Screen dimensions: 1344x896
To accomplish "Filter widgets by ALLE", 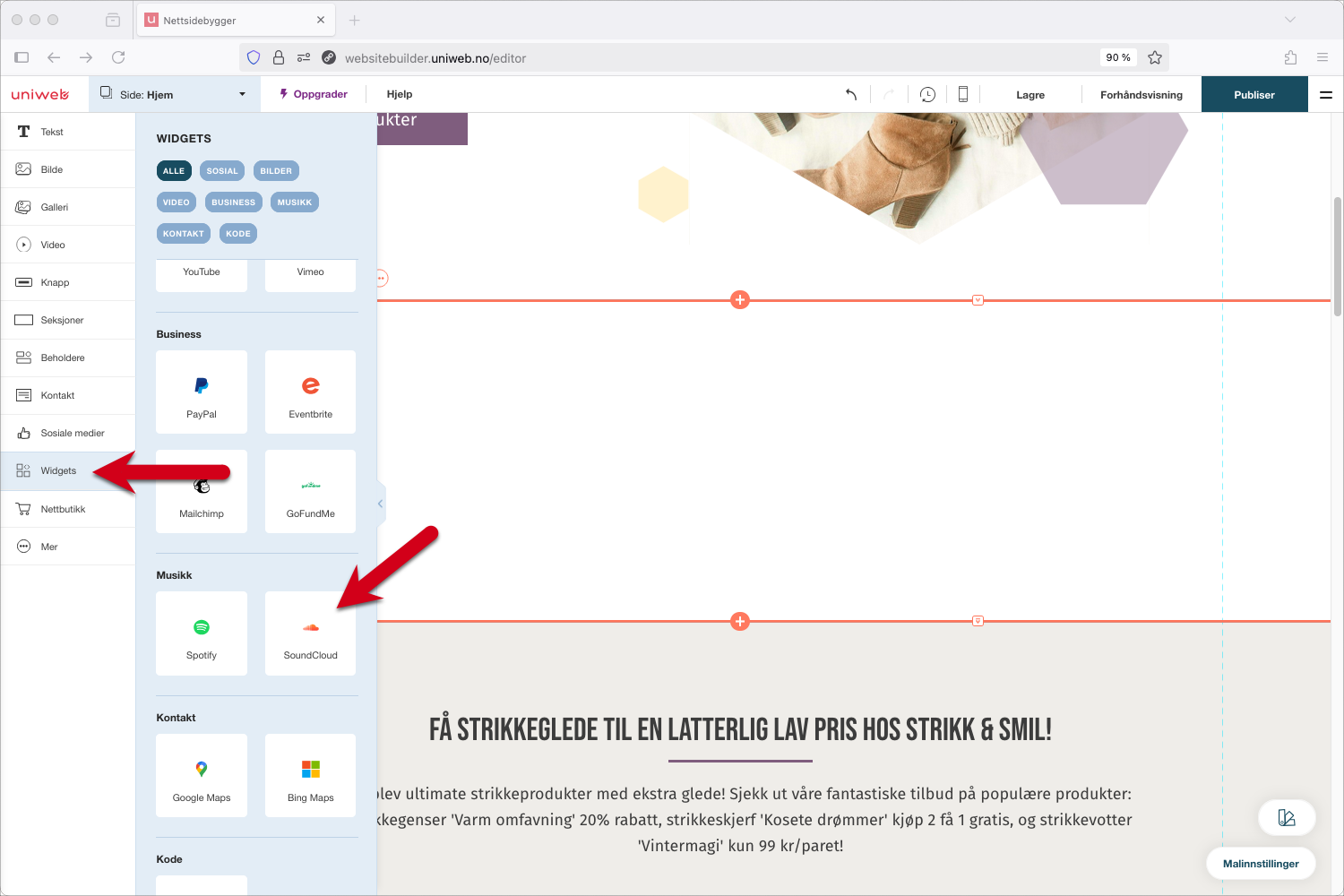I will click(x=174, y=171).
